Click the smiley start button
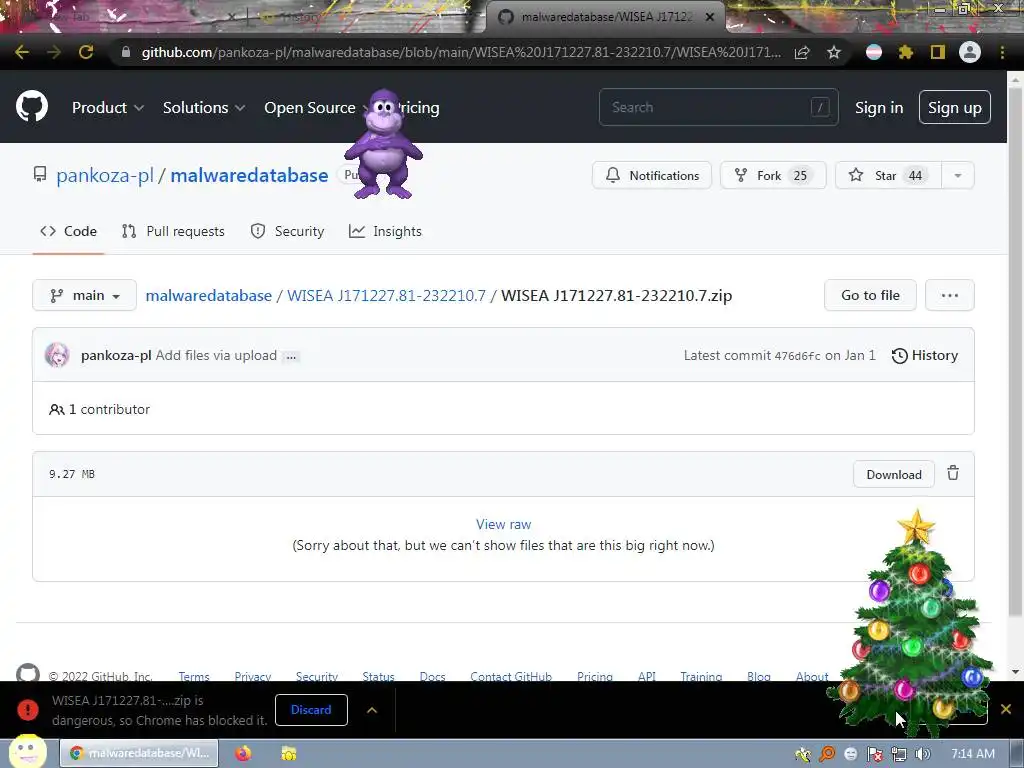This screenshot has height=768, width=1024. pyautogui.click(x=27, y=751)
